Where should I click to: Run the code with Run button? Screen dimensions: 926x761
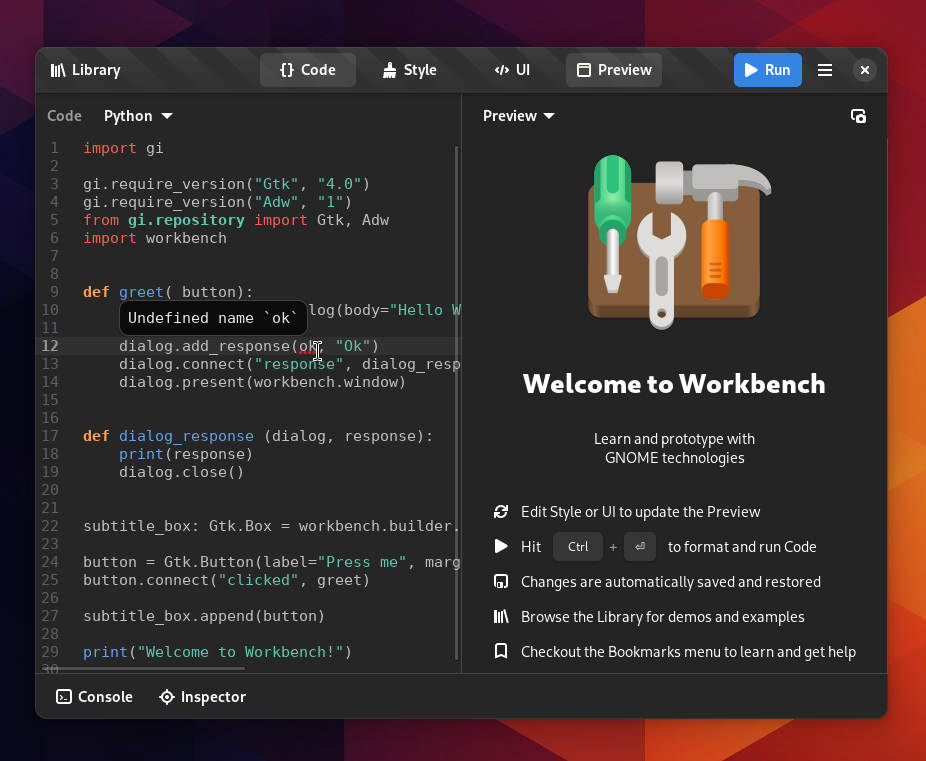(x=767, y=70)
